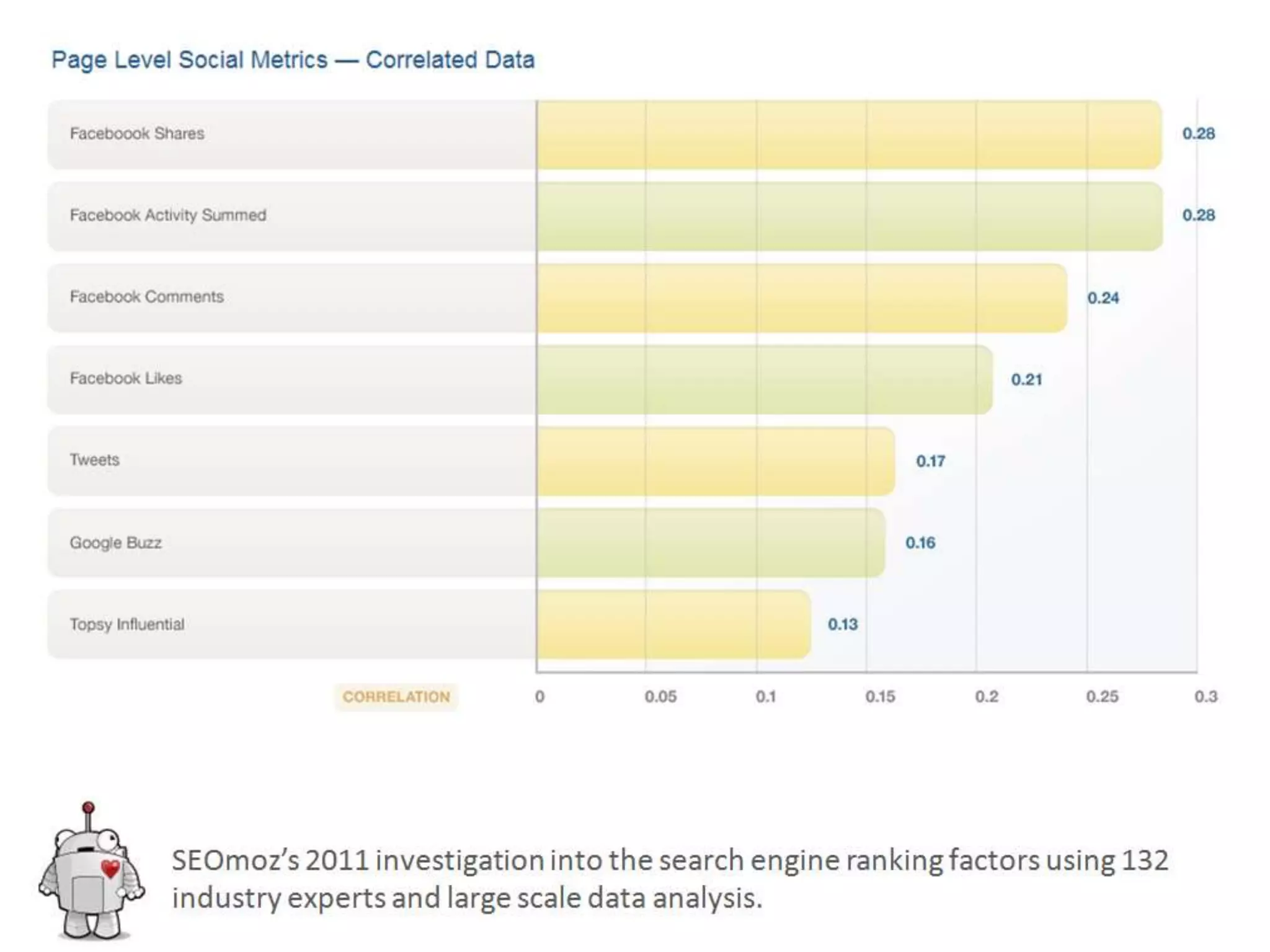Image resolution: width=1270 pixels, height=952 pixels.
Task: Click the Topsy Influential yellow bar
Action: (673, 624)
